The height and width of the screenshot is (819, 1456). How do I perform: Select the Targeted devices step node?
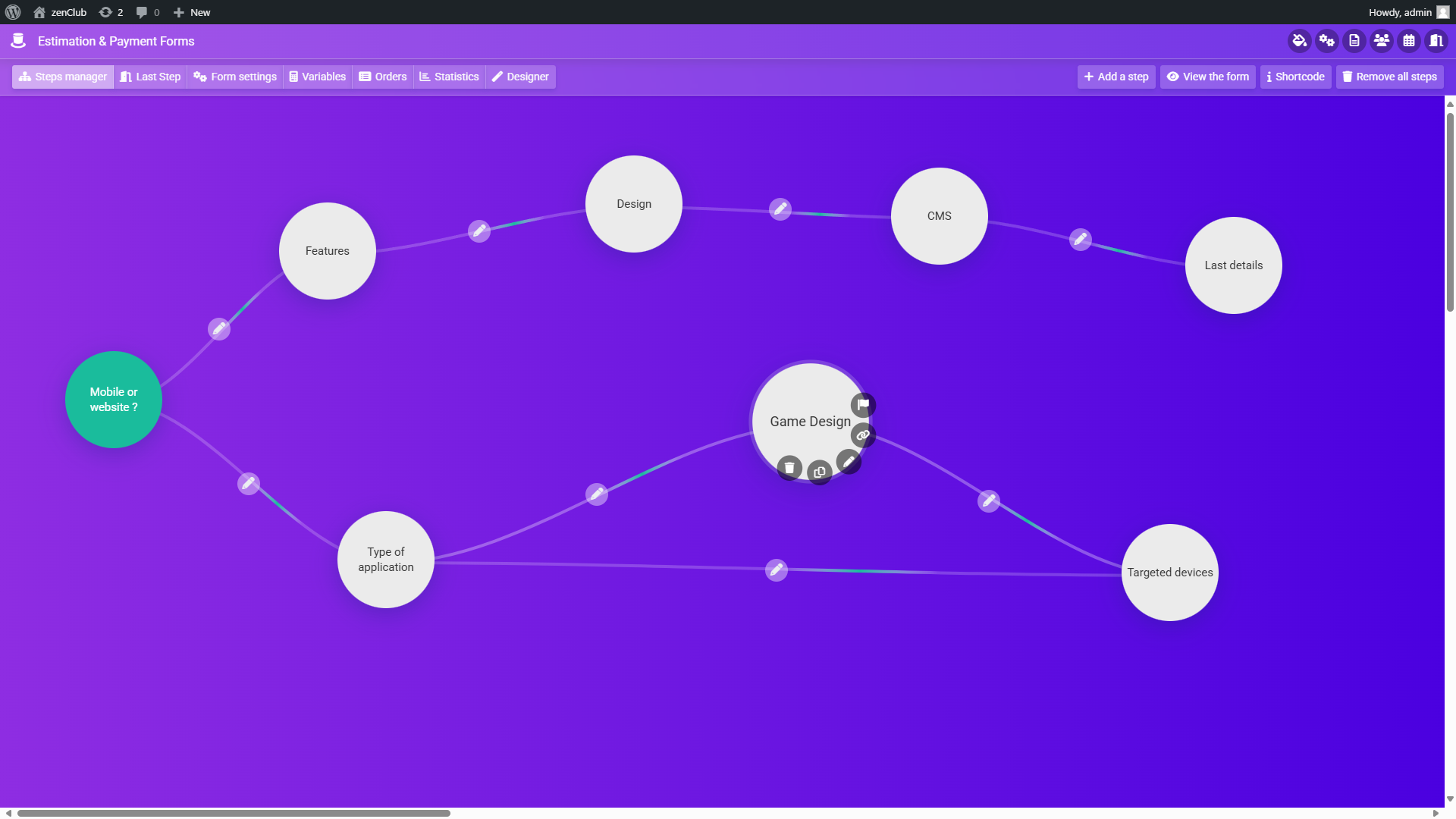point(1170,573)
